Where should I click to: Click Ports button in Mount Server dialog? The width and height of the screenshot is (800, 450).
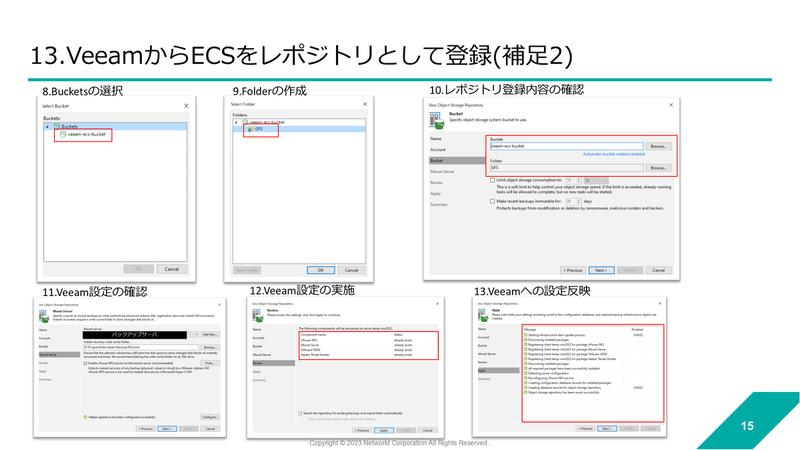tap(210, 363)
